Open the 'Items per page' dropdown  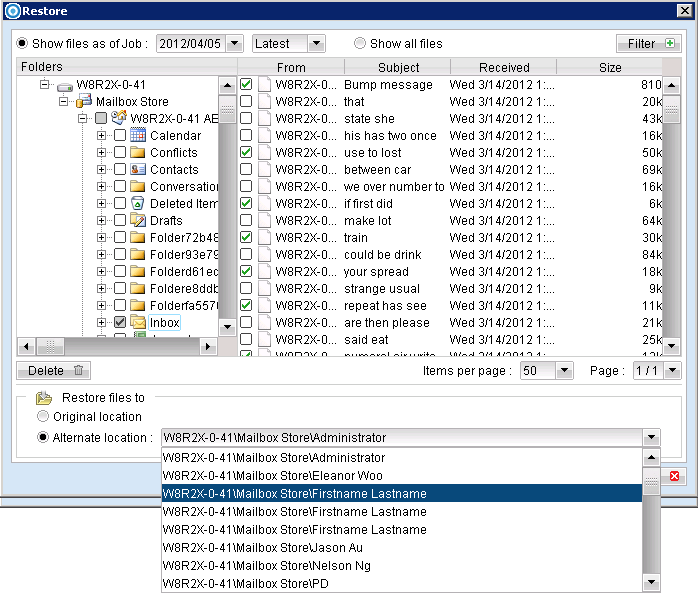coord(564,371)
